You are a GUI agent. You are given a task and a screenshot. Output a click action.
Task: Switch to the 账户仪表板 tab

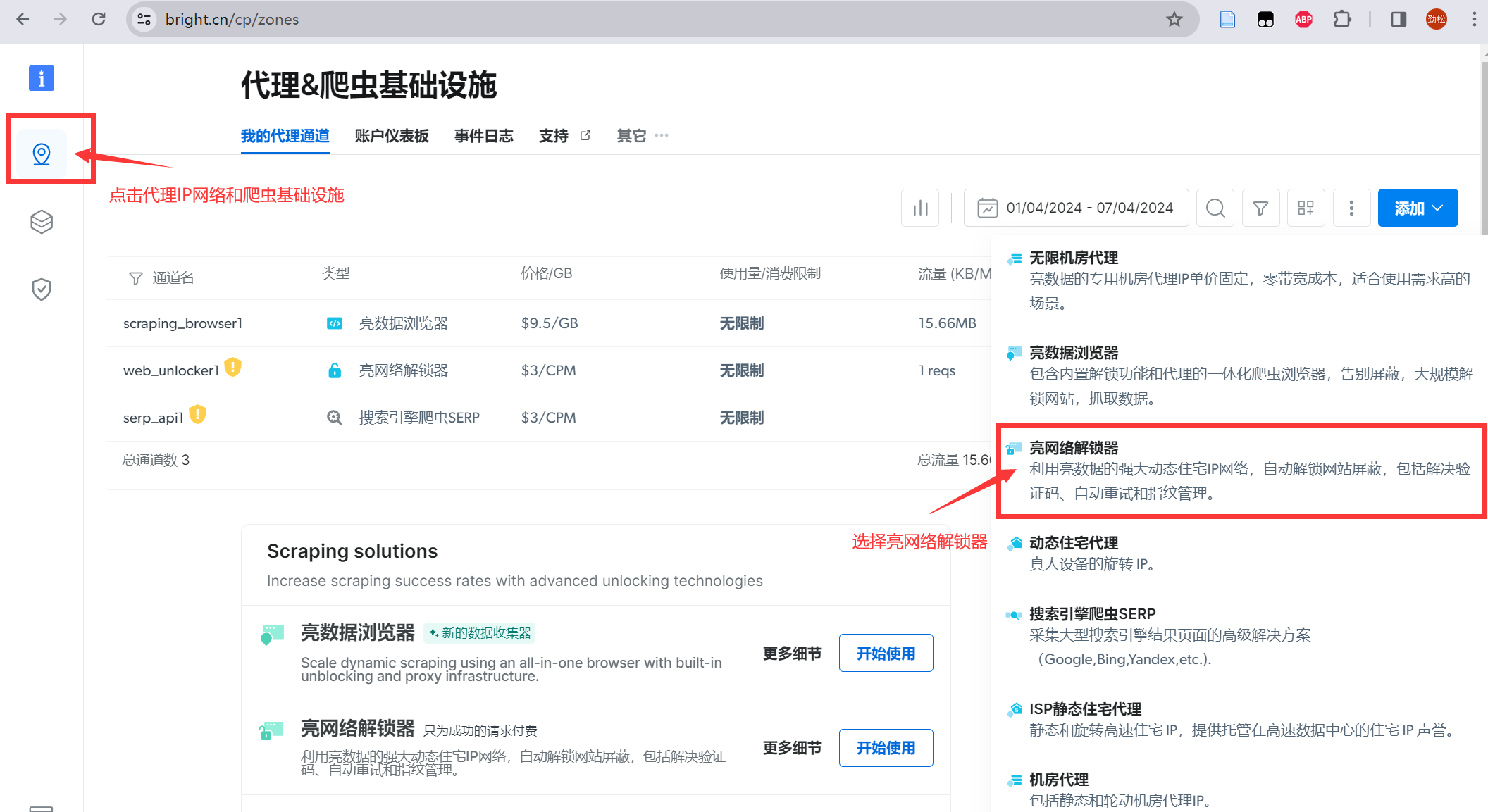(392, 135)
